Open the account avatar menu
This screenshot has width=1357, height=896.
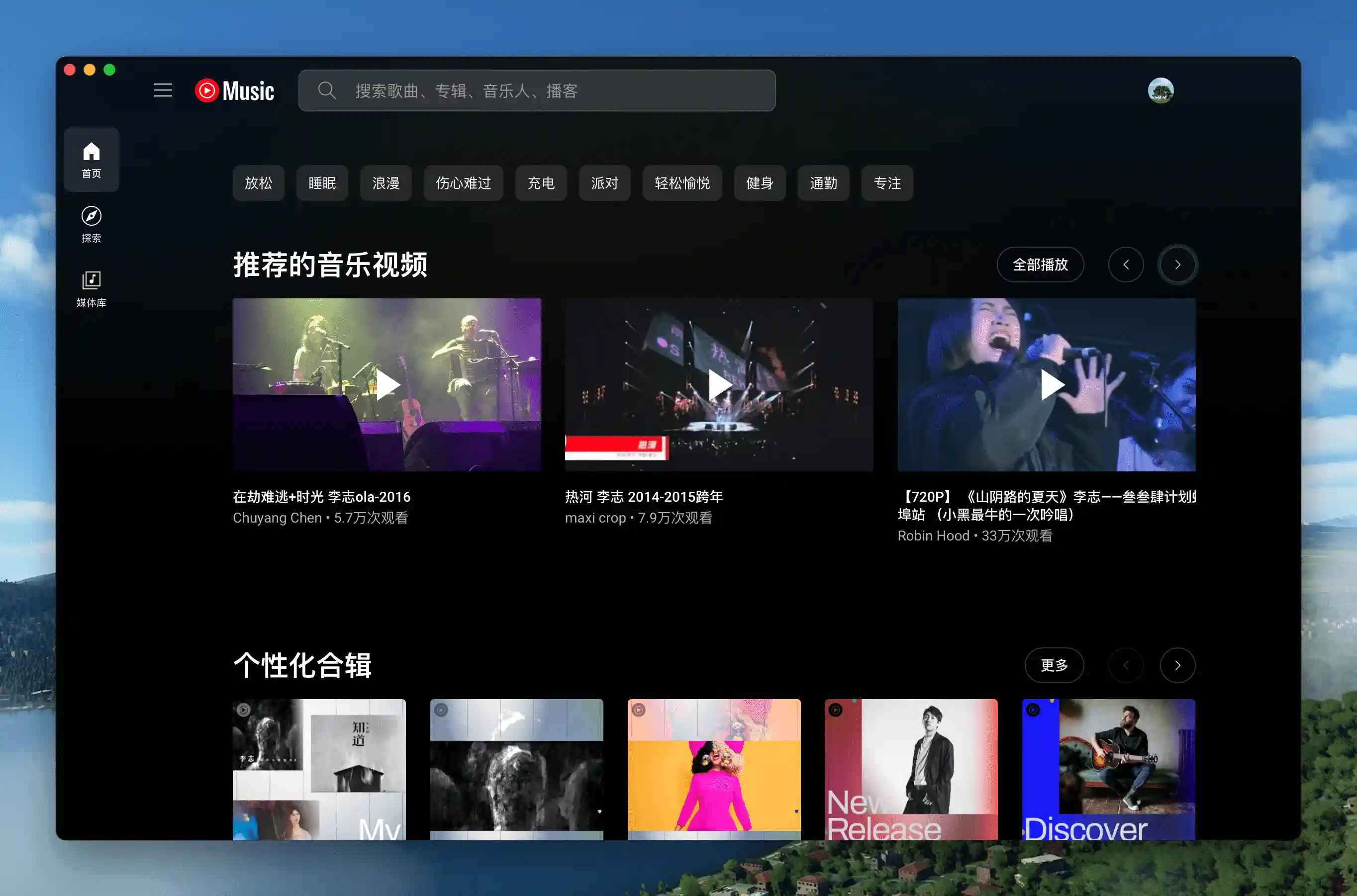click(1161, 90)
